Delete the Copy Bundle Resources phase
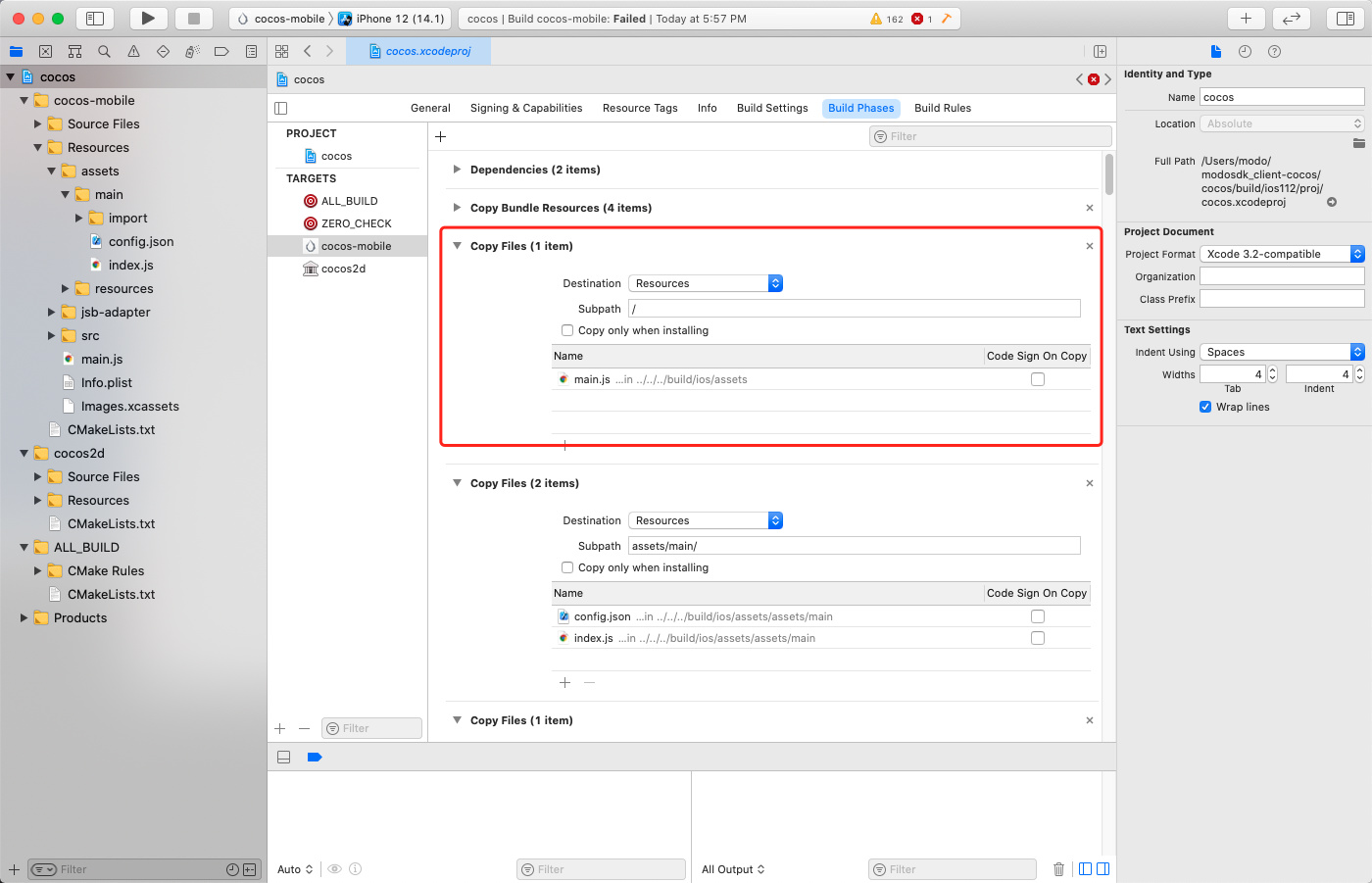 pos(1090,208)
